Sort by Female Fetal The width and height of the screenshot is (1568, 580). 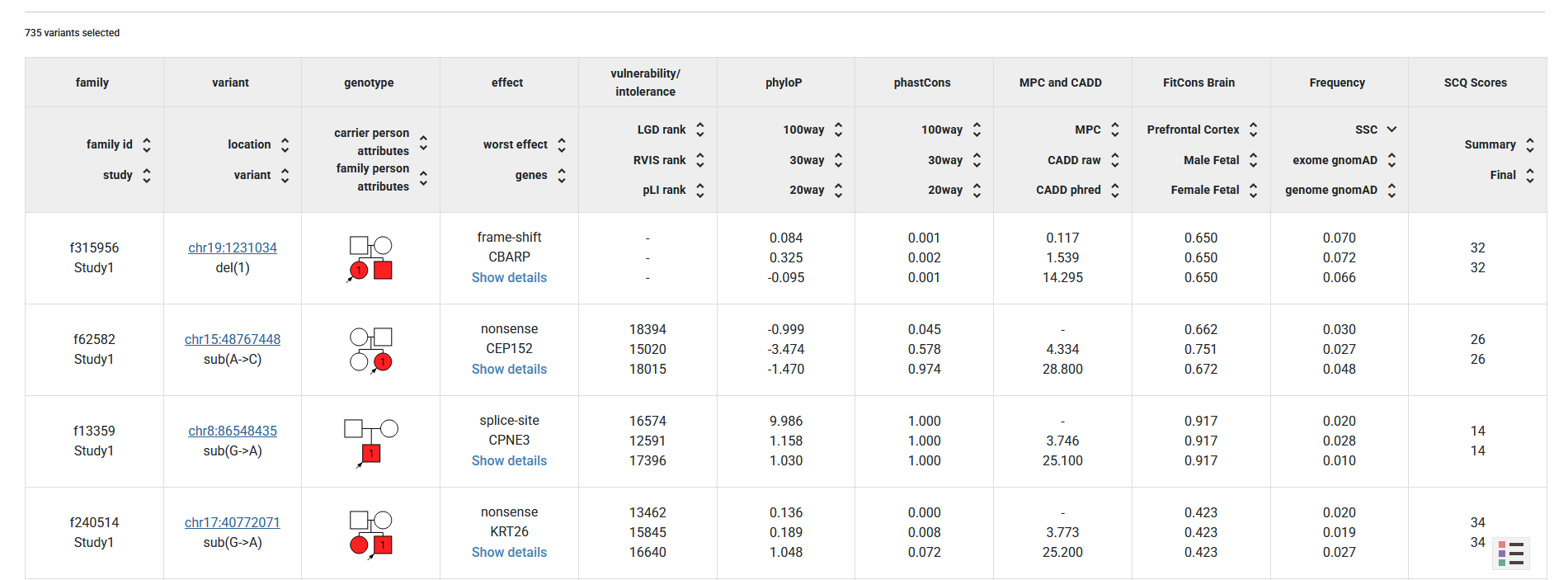point(1254,190)
